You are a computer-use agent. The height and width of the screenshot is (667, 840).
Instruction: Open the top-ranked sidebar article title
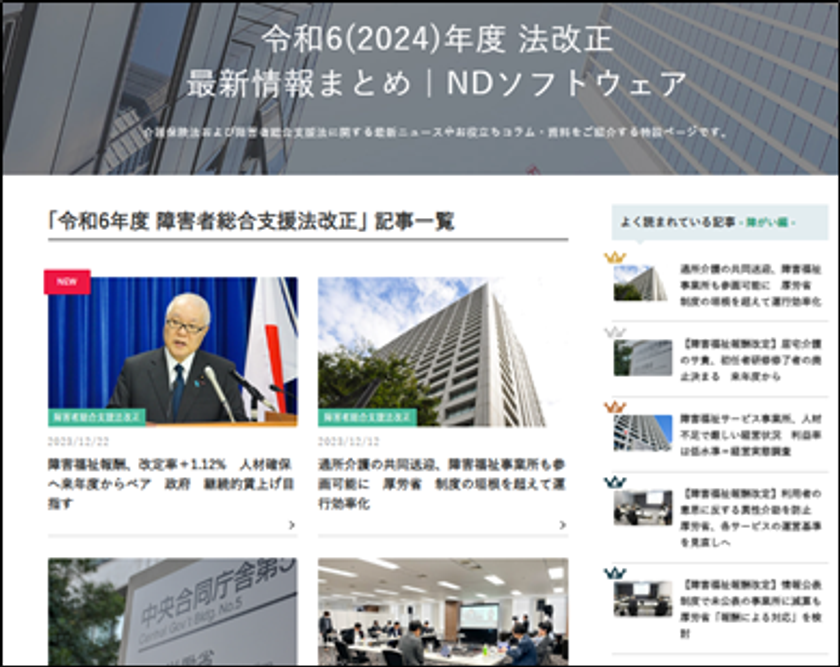(751, 285)
